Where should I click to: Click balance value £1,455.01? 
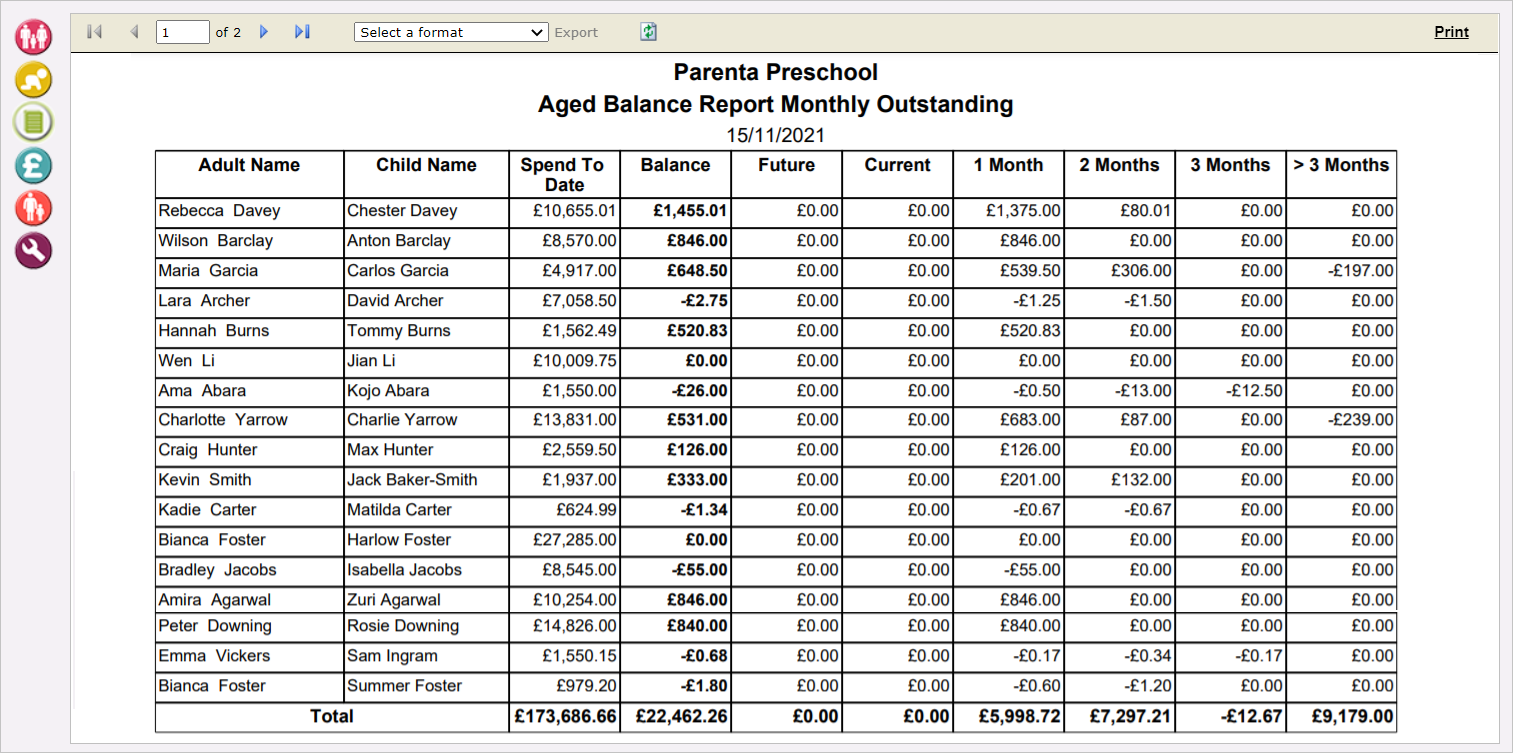point(690,211)
